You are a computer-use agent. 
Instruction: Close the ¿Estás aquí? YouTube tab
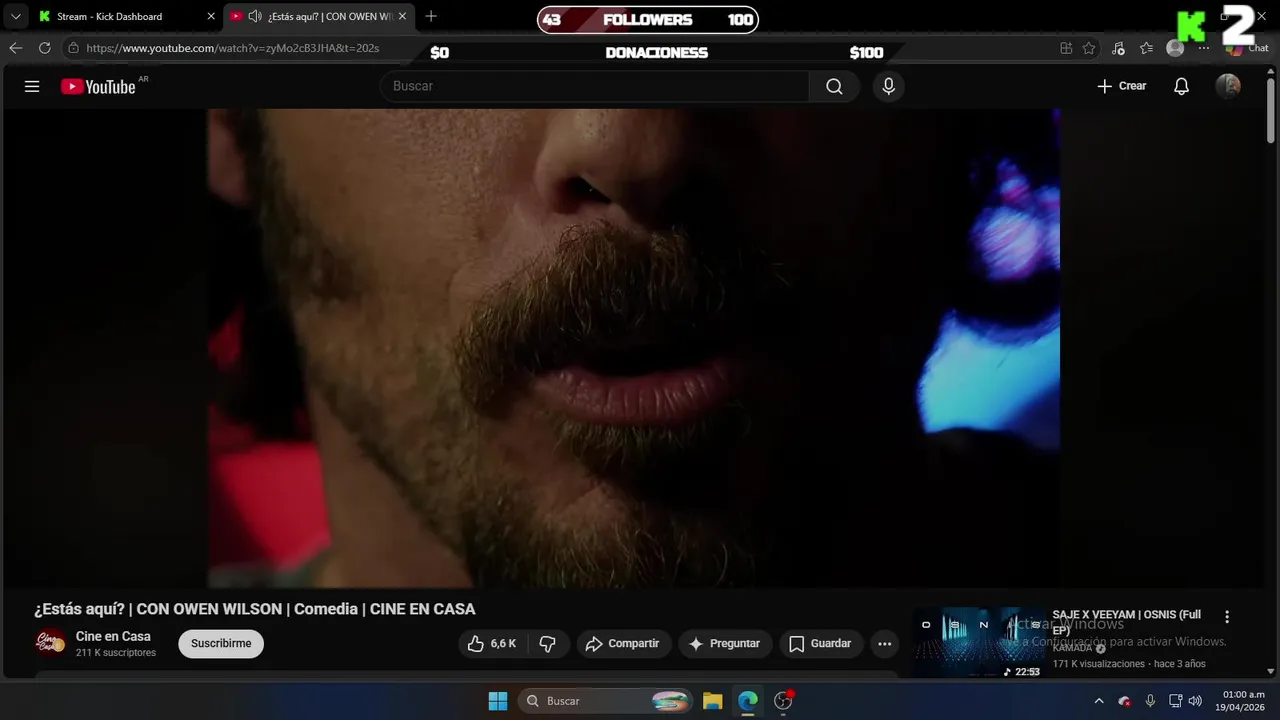pyautogui.click(x=401, y=16)
